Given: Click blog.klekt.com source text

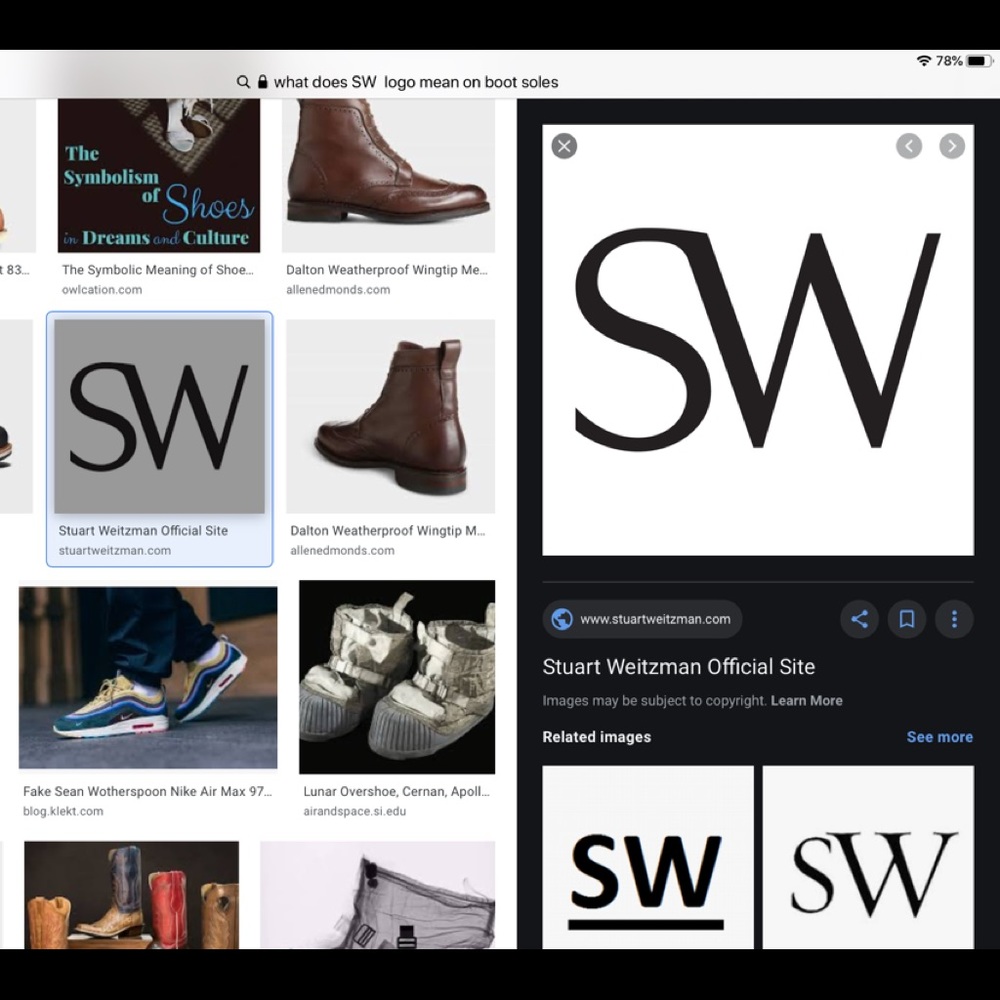Looking at the screenshot, I should pos(63,811).
